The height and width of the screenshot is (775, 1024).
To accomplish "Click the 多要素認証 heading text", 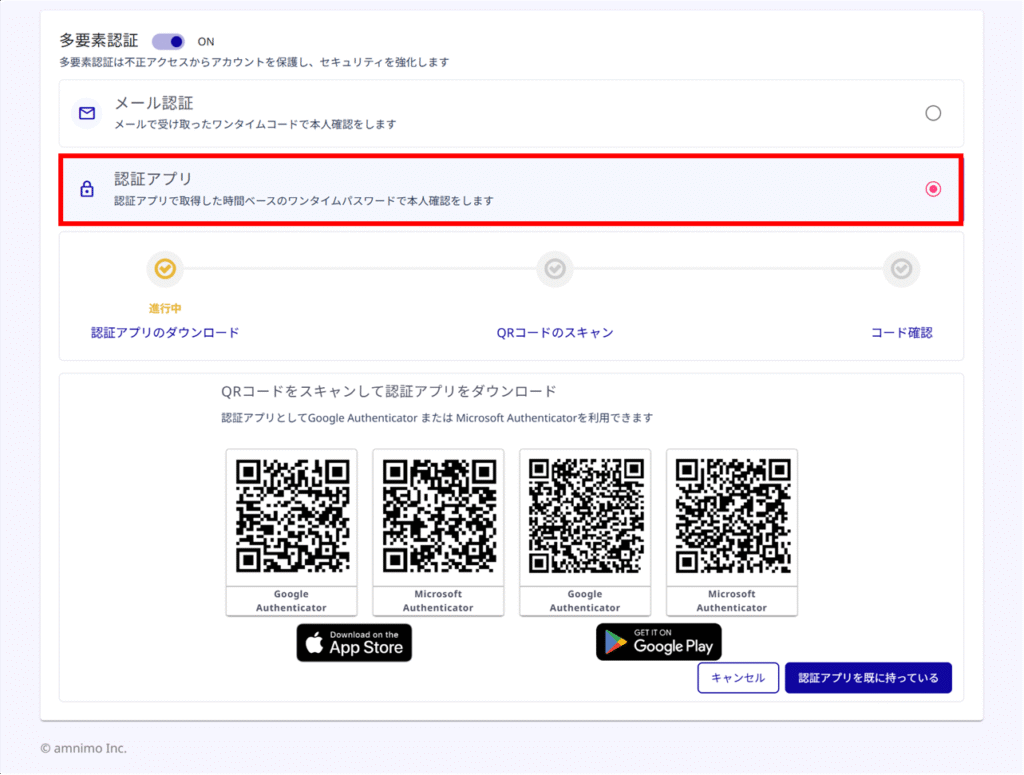I will [x=99, y=41].
